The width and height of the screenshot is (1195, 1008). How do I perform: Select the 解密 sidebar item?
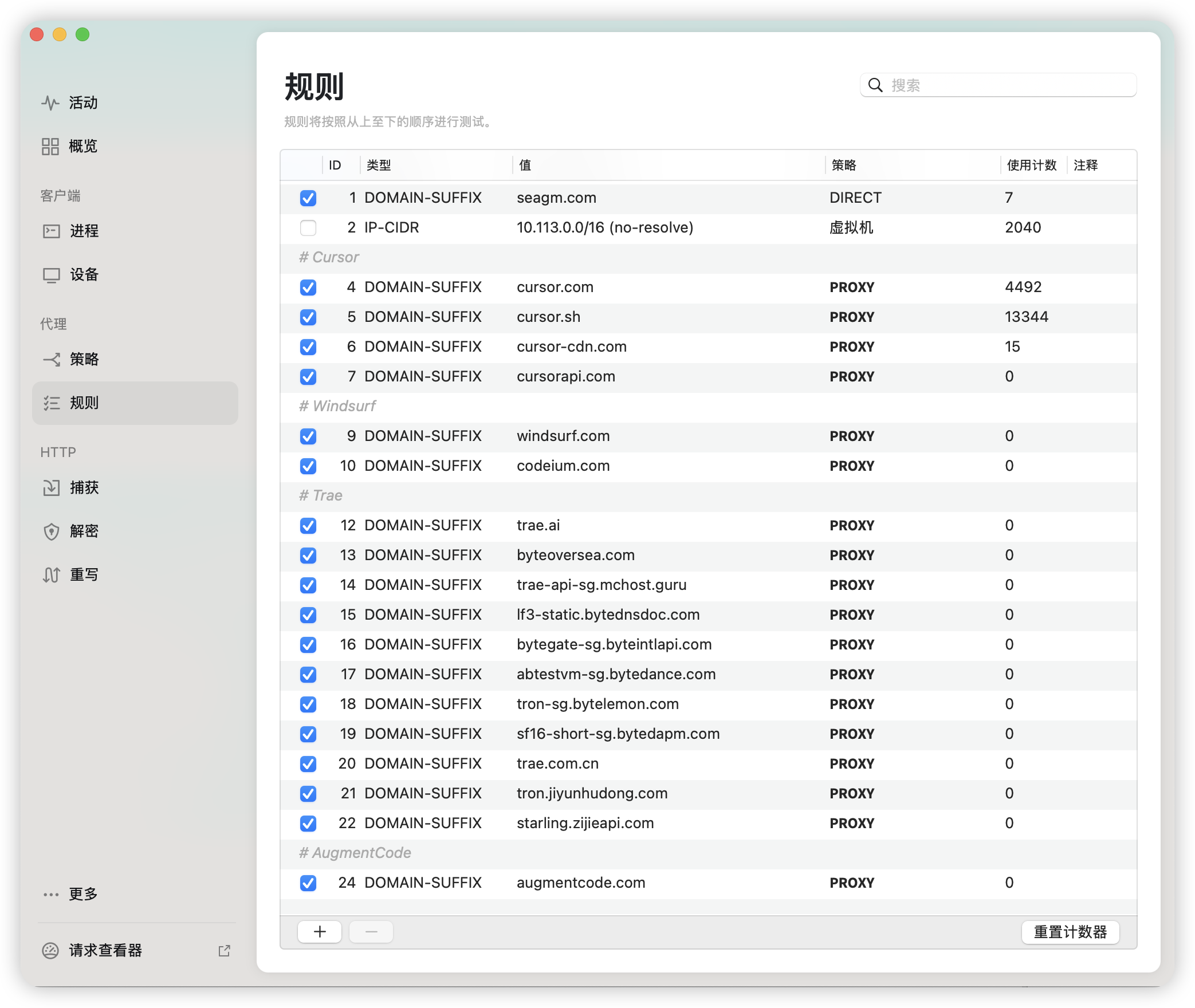point(135,531)
